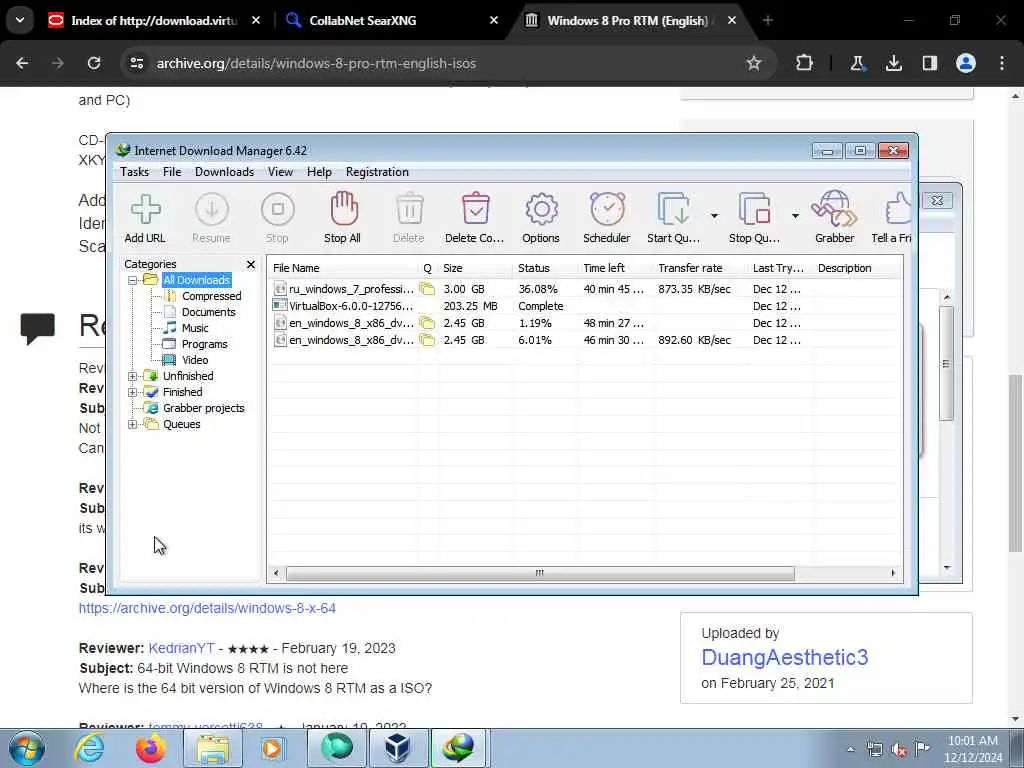Sort by Time left column header
Viewport: 1024px width, 768px height.
pyautogui.click(x=615, y=268)
